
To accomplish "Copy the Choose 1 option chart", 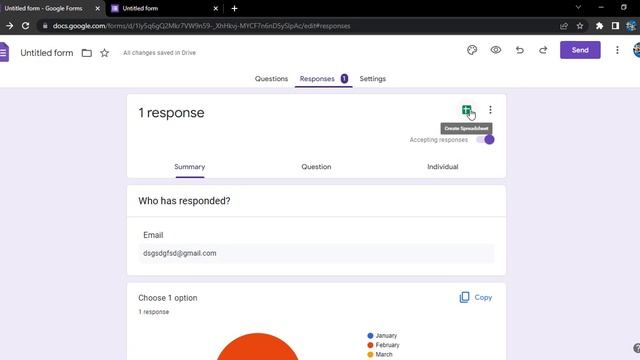I will [476, 298].
